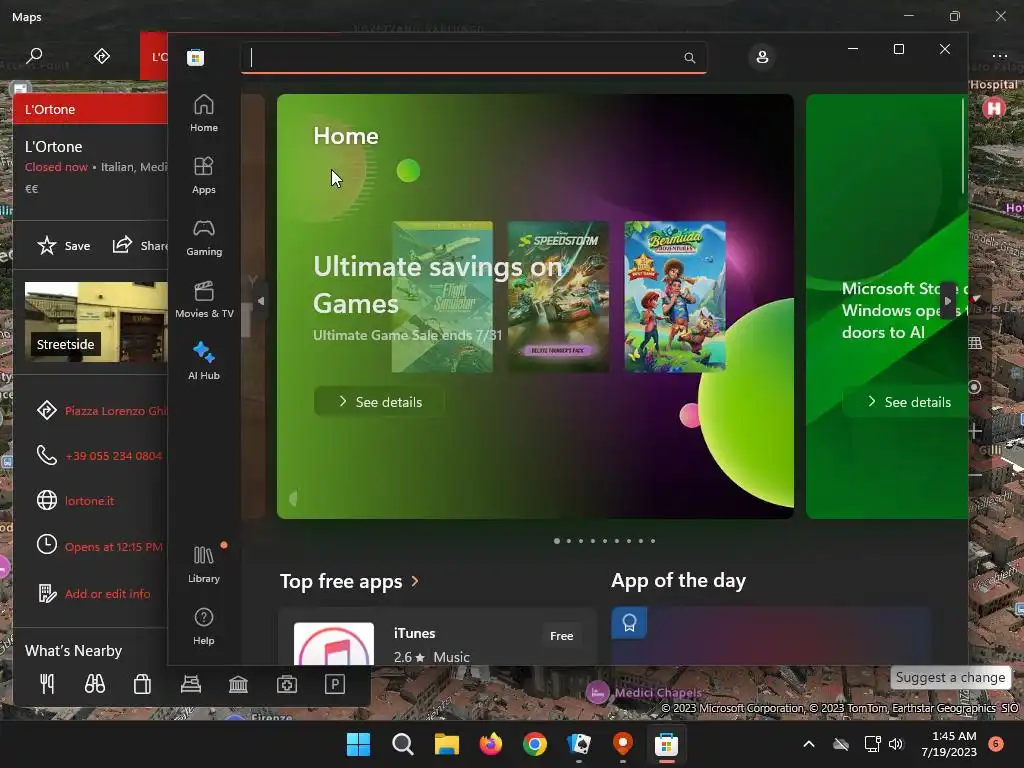Click the Microsoft Store logo icon
Screen dimensions: 1024x768
195,57
